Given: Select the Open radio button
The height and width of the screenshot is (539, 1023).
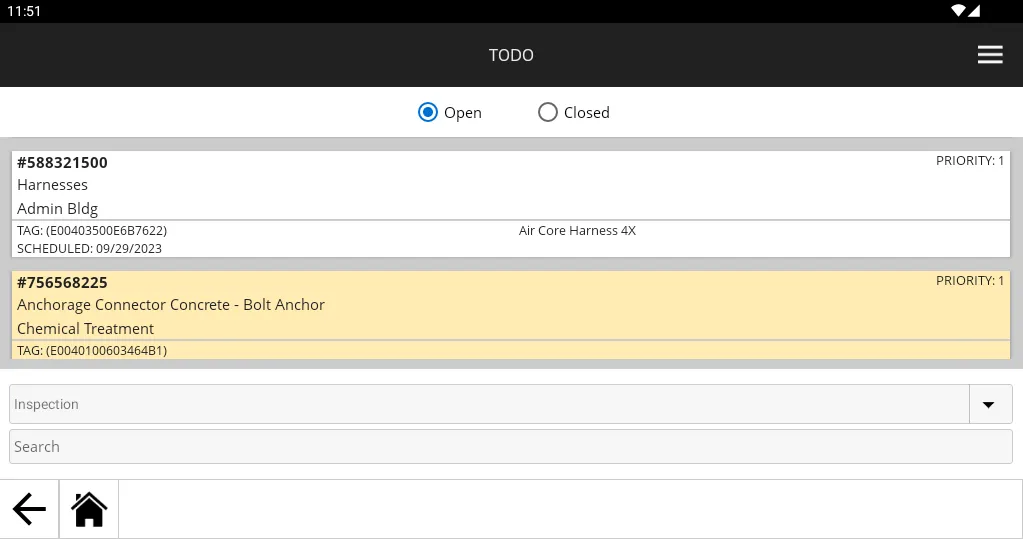Looking at the screenshot, I should pos(428,112).
